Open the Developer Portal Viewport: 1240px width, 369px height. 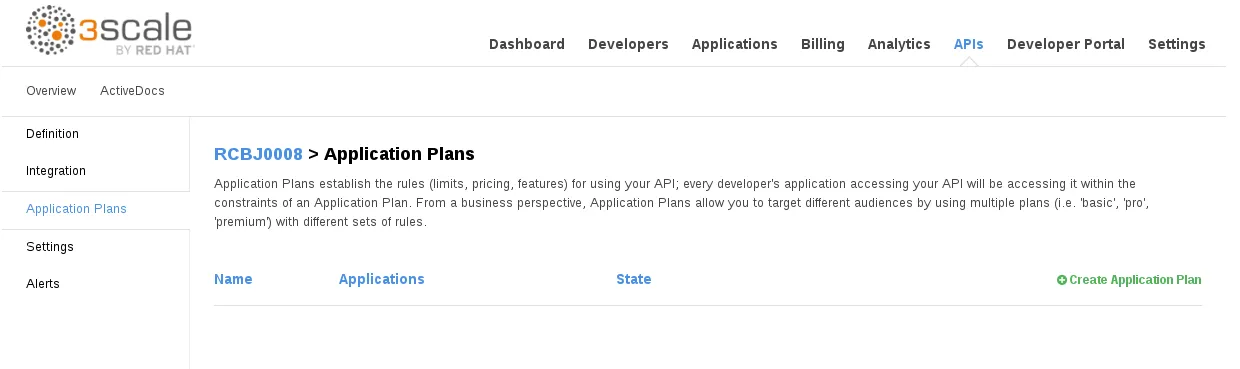(x=1066, y=44)
